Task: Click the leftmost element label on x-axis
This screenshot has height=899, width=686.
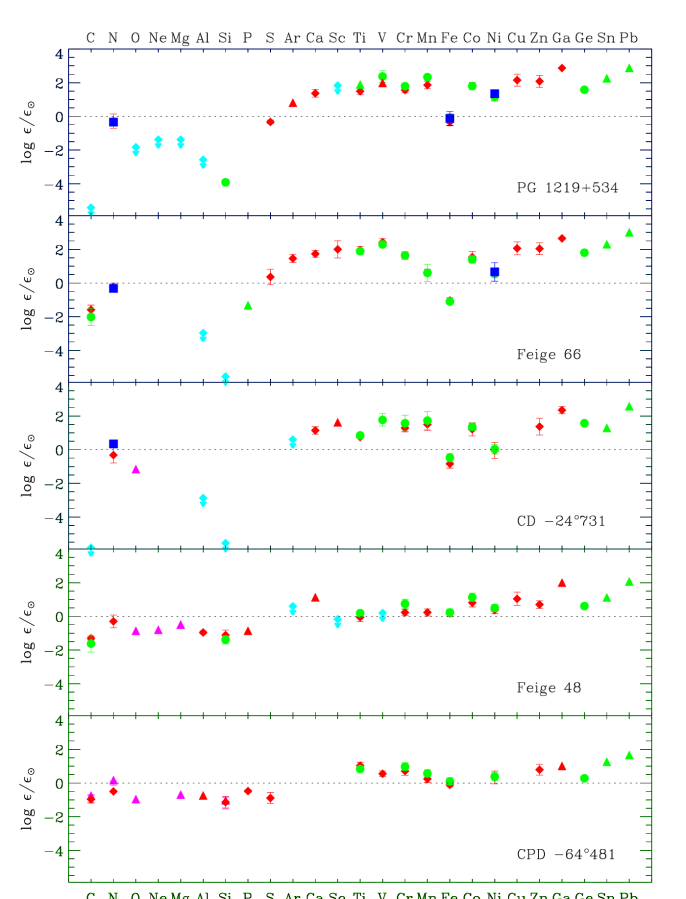Action: click(91, 895)
